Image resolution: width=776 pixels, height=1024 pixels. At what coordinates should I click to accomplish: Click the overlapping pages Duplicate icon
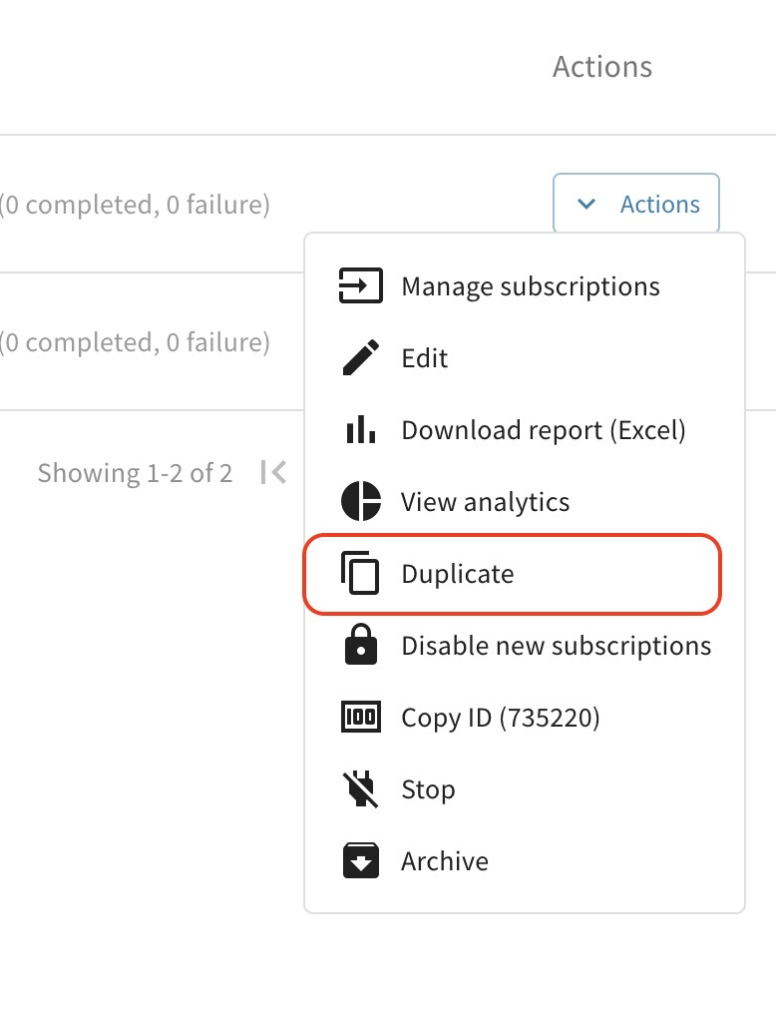click(360, 574)
